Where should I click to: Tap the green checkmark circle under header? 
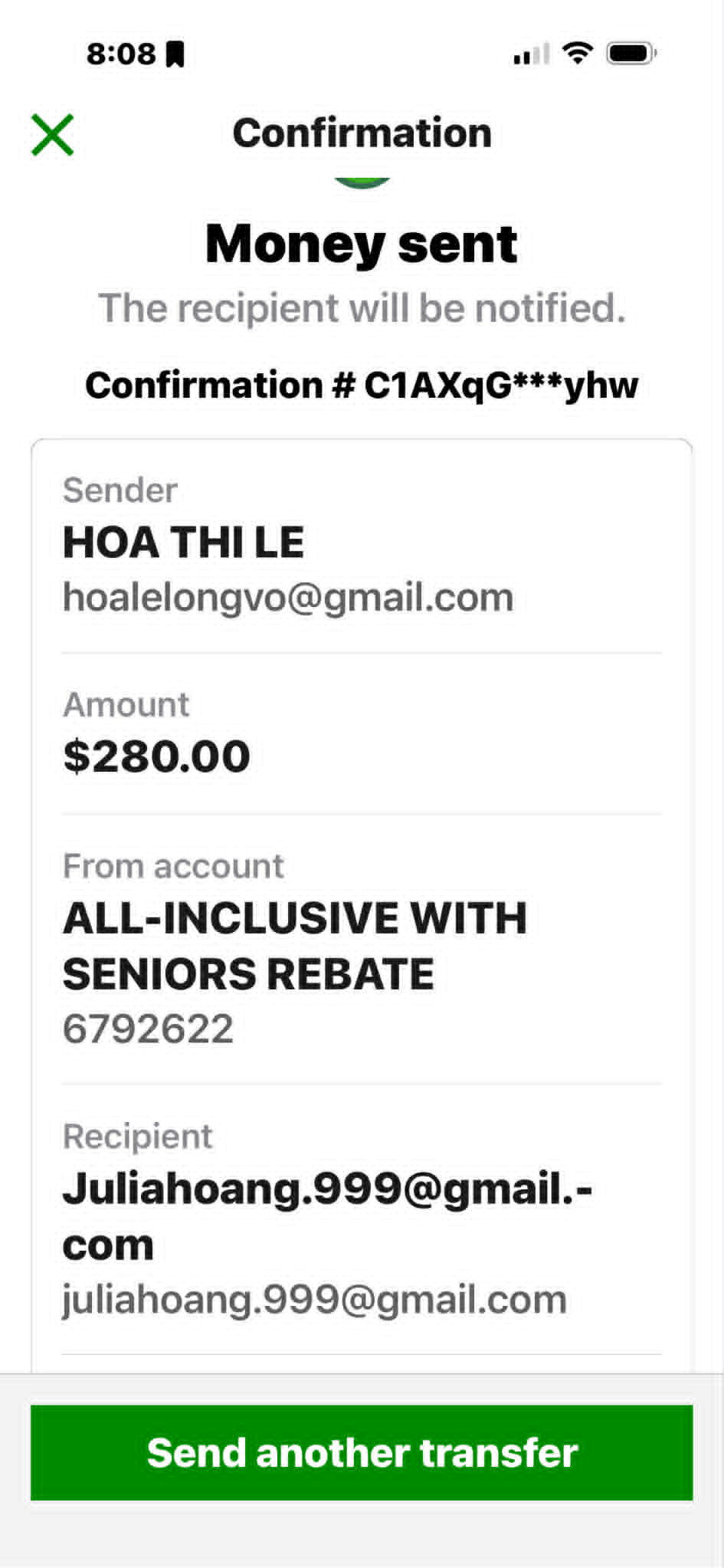(x=362, y=182)
